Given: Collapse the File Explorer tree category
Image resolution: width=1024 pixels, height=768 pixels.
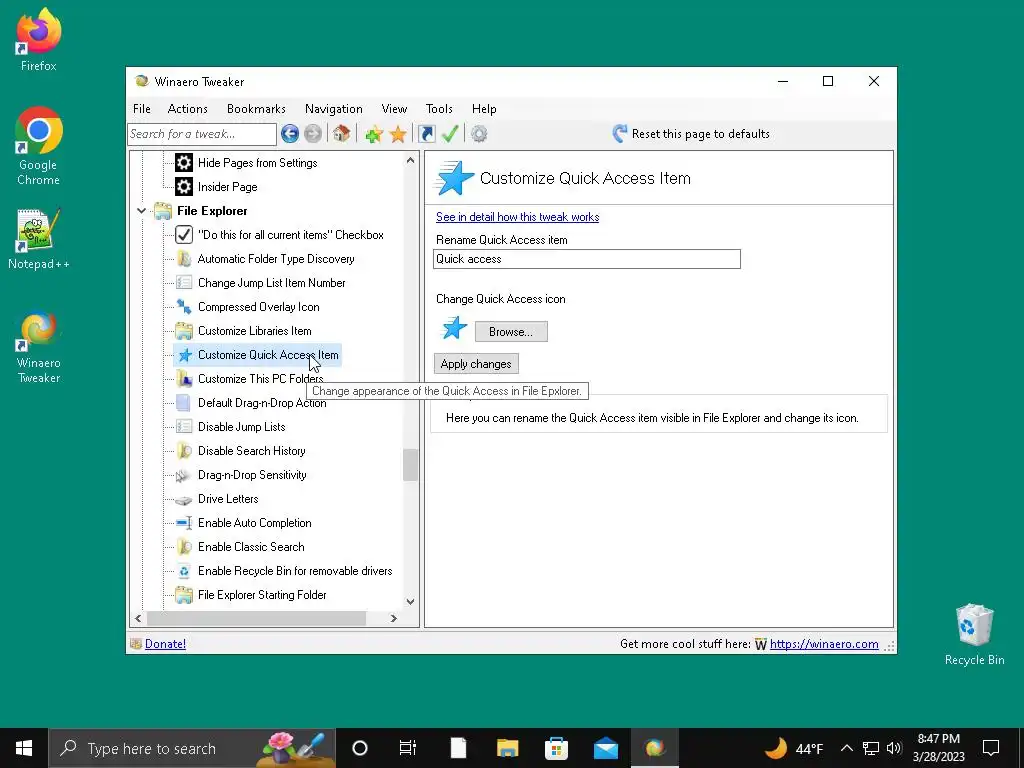Looking at the screenshot, I should (141, 211).
